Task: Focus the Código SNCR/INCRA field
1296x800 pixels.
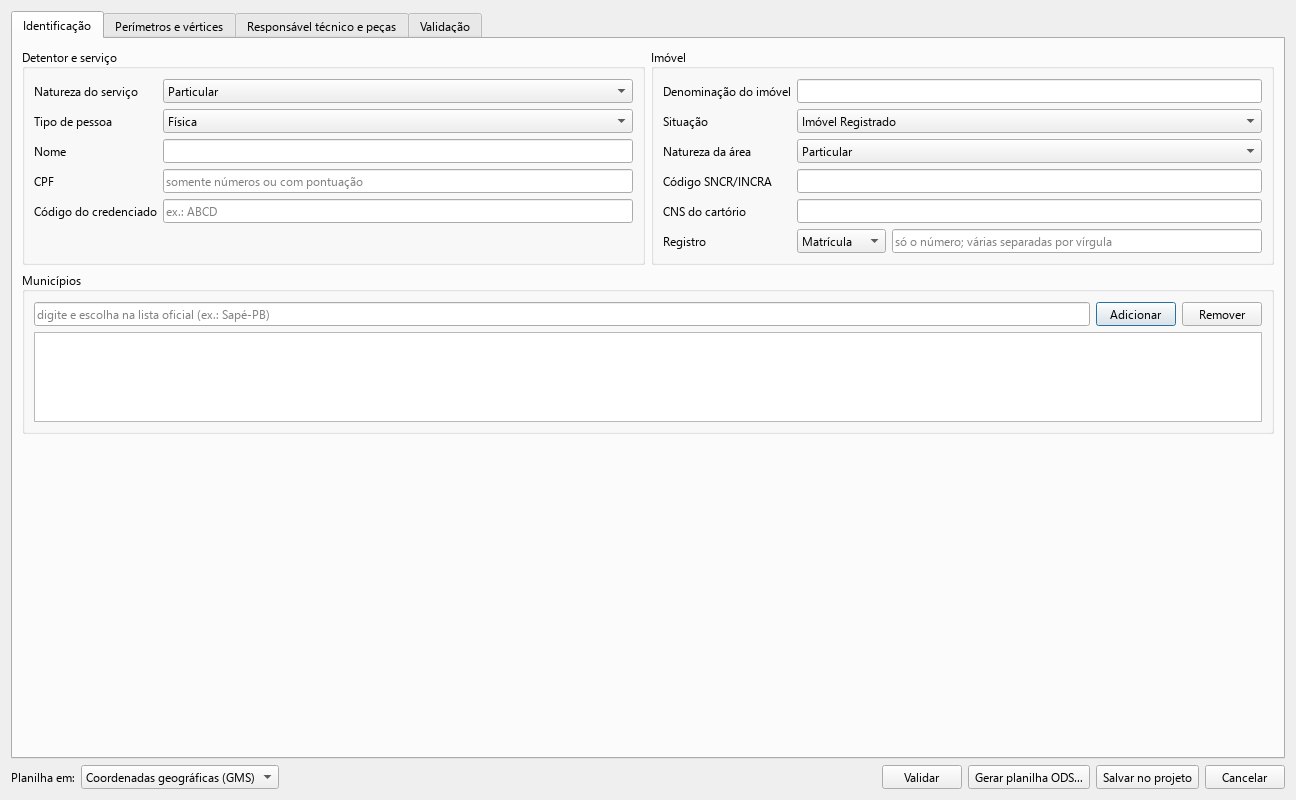Action: tap(1029, 181)
